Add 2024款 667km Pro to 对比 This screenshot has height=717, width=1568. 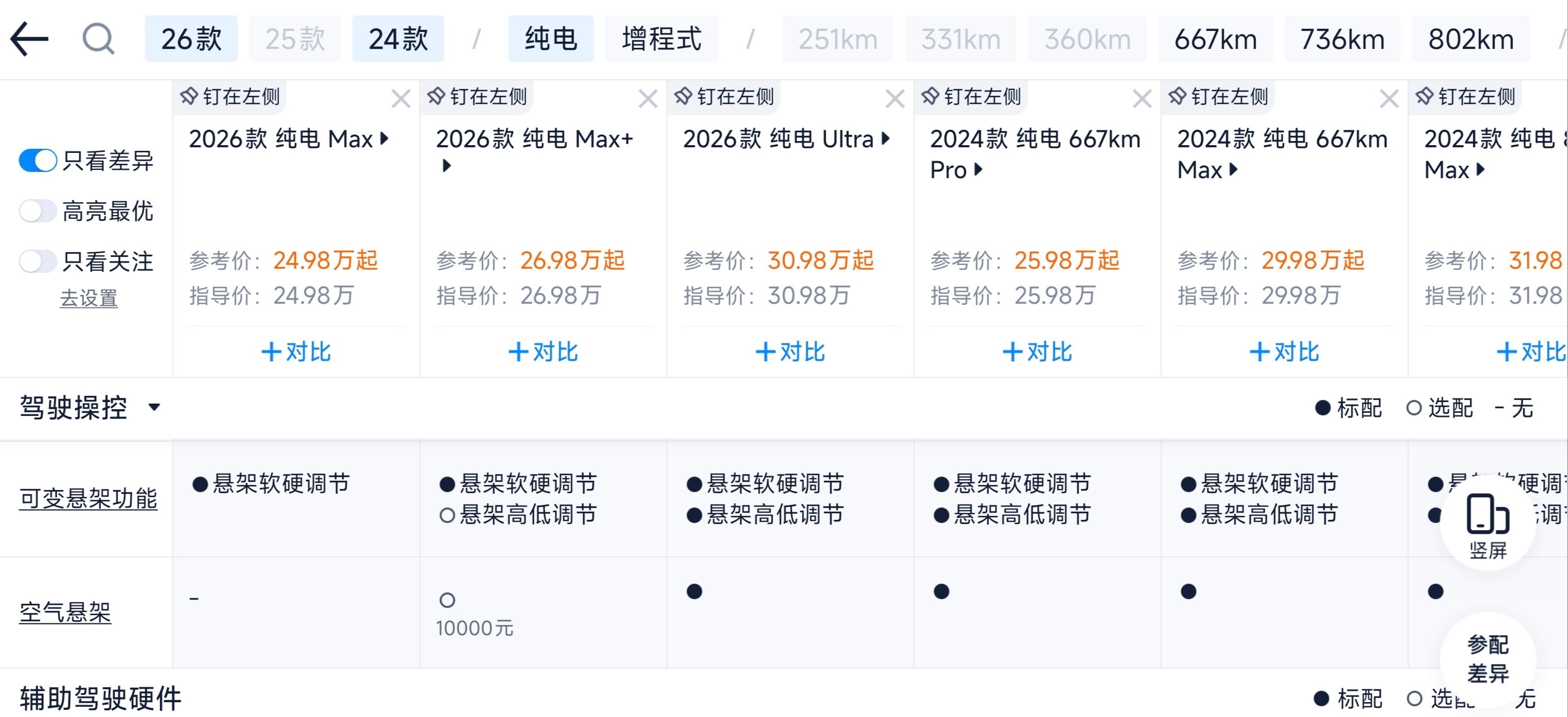[x=1037, y=352]
